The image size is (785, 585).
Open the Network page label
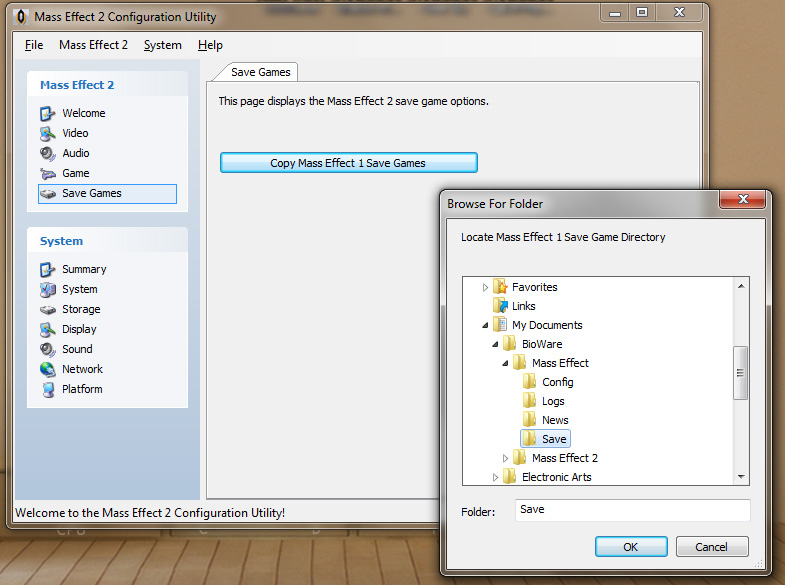tap(82, 369)
